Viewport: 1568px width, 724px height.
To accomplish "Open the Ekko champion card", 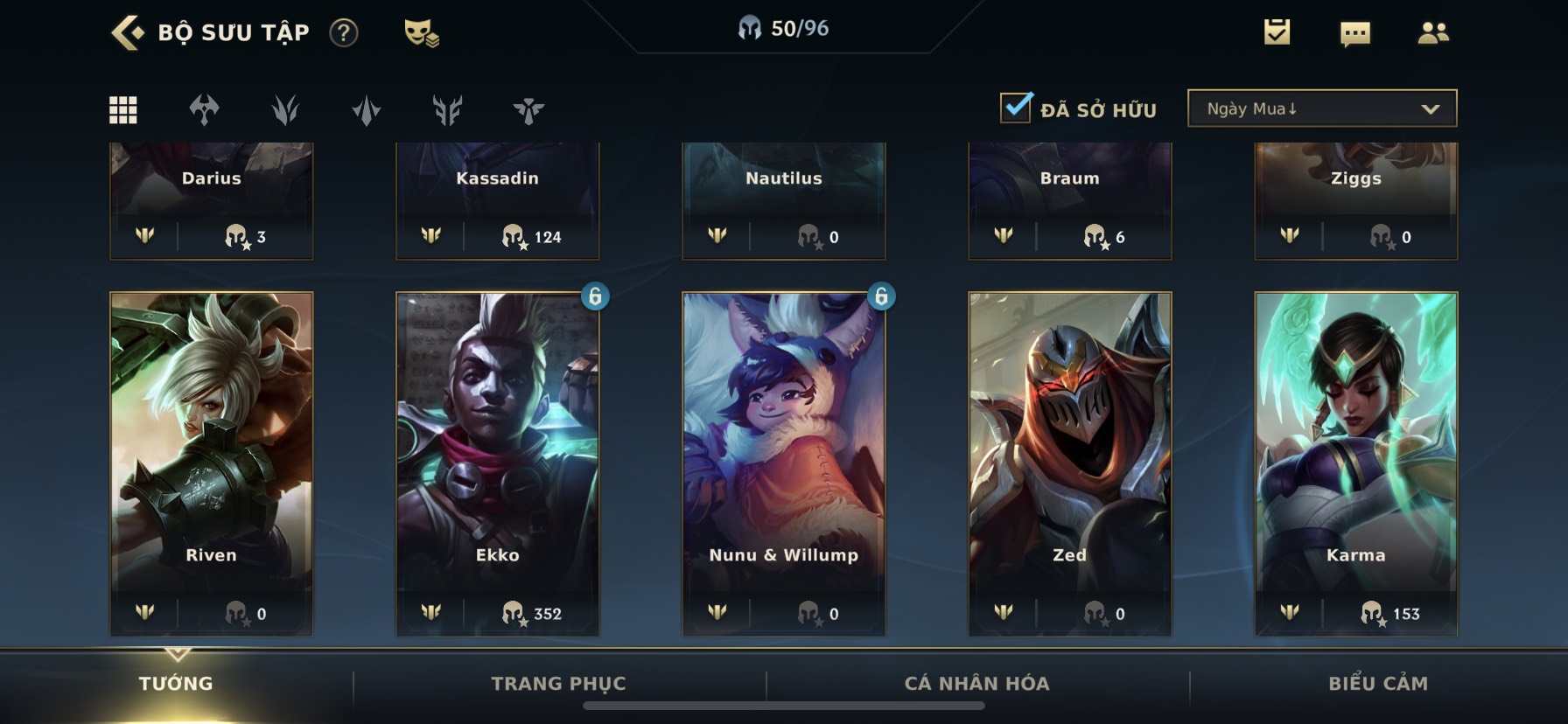I will pos(497,463).
